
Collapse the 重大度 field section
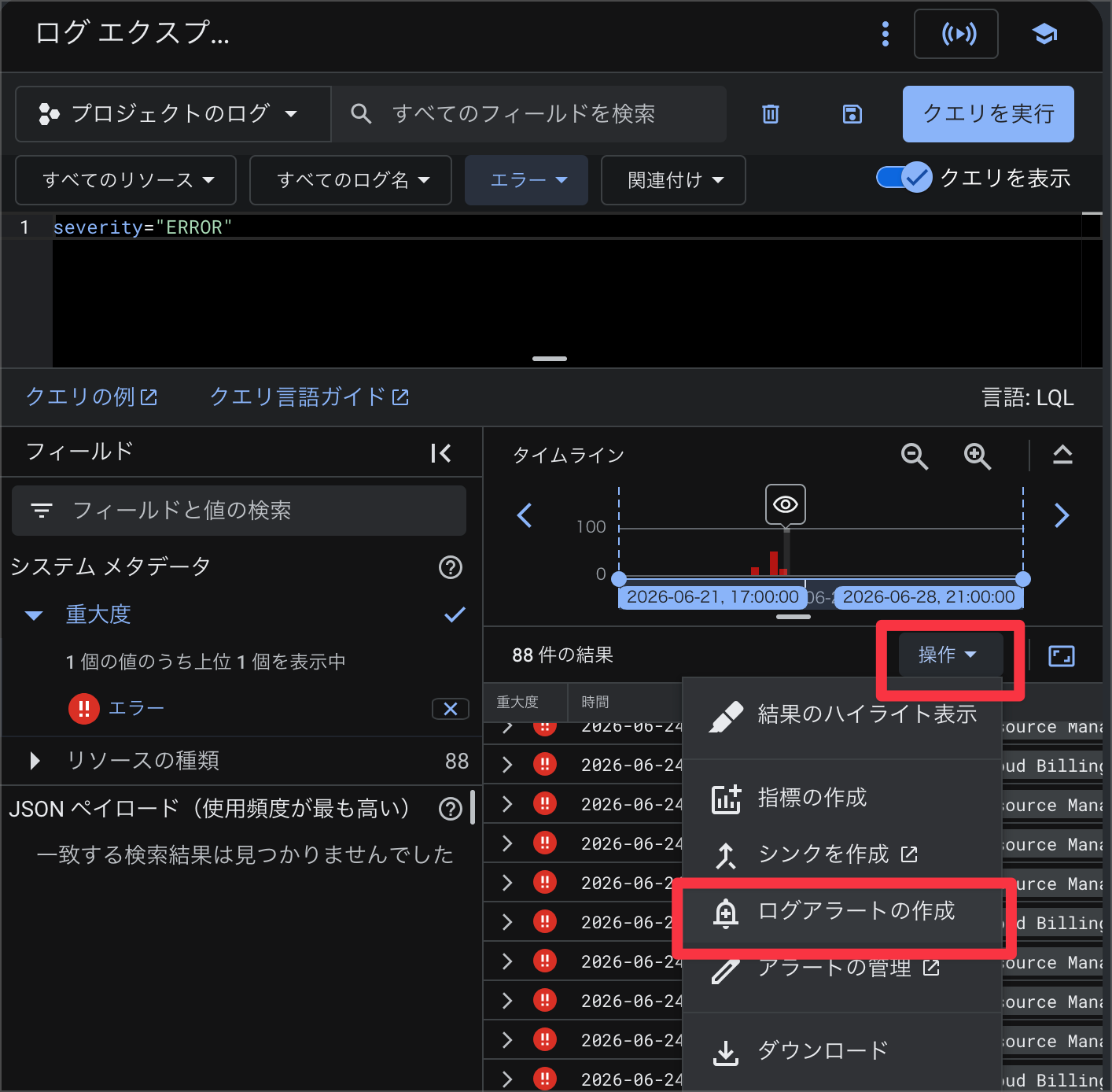coord(33,615)
